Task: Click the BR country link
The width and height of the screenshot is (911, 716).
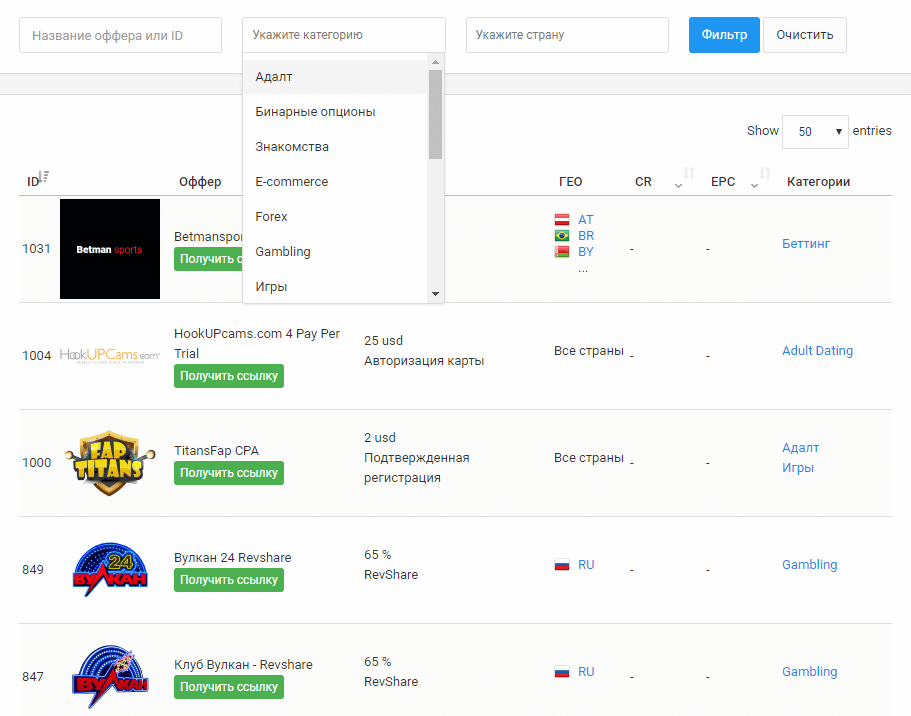Action: (586, 235)
